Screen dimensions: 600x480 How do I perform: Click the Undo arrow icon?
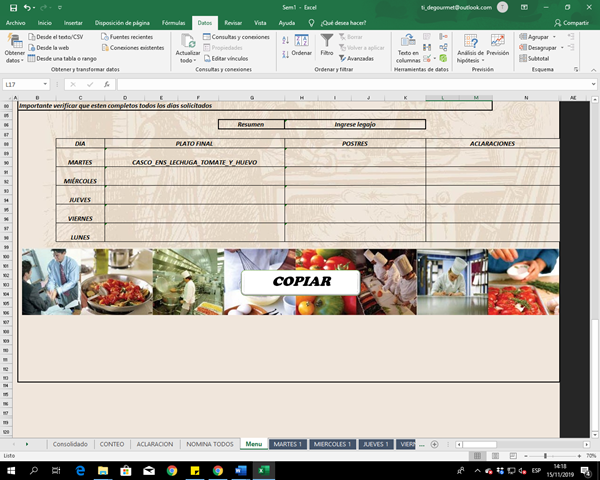coord(27,8)
